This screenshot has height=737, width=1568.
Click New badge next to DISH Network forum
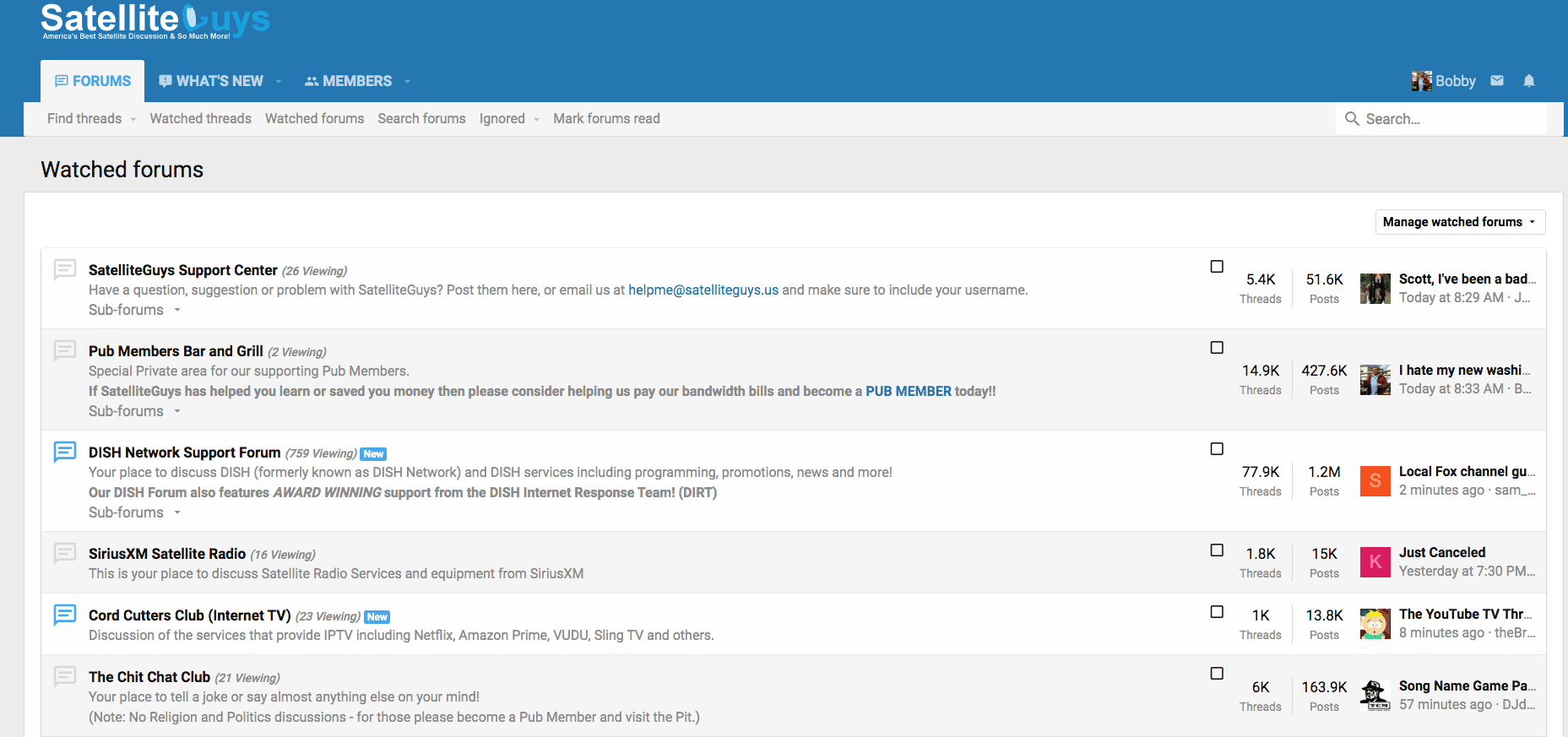pyautogui.click(x=374, y=454)
